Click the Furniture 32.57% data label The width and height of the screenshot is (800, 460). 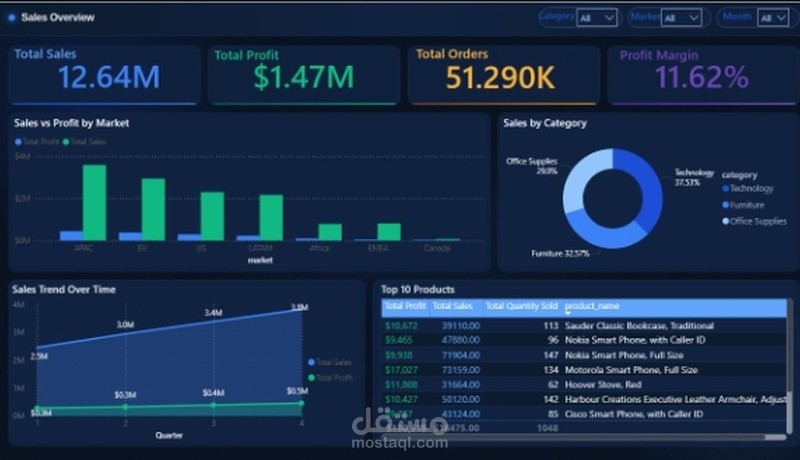(x=560, y=253)
